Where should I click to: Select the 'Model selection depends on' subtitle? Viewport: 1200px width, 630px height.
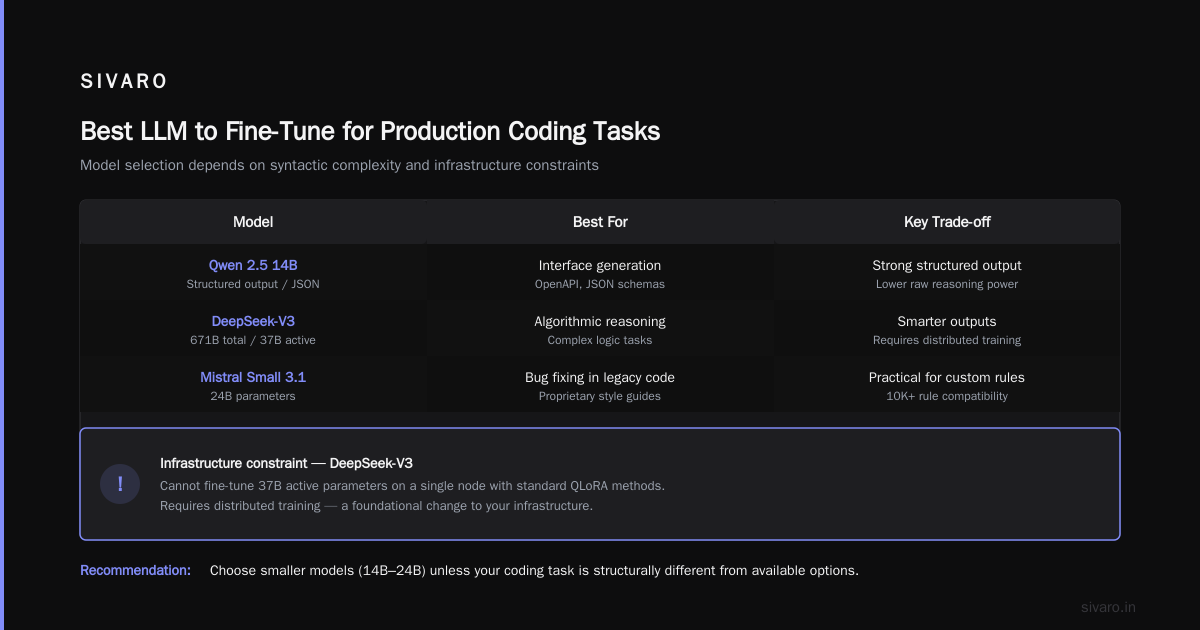pyautogui.click(x=339, y=165)
